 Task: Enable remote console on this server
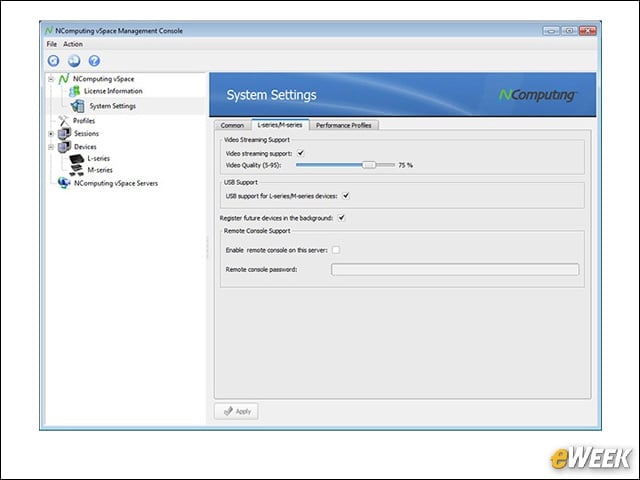click(336, 250)
